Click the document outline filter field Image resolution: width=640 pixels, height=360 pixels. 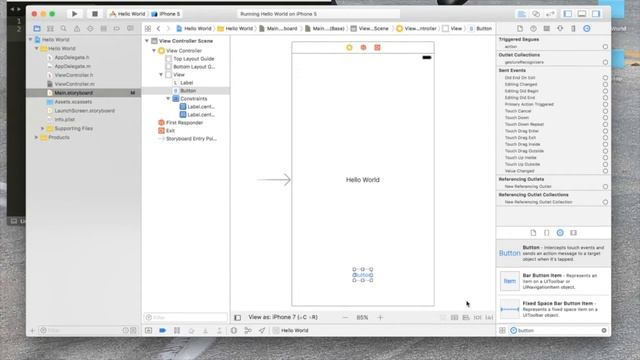186,317
